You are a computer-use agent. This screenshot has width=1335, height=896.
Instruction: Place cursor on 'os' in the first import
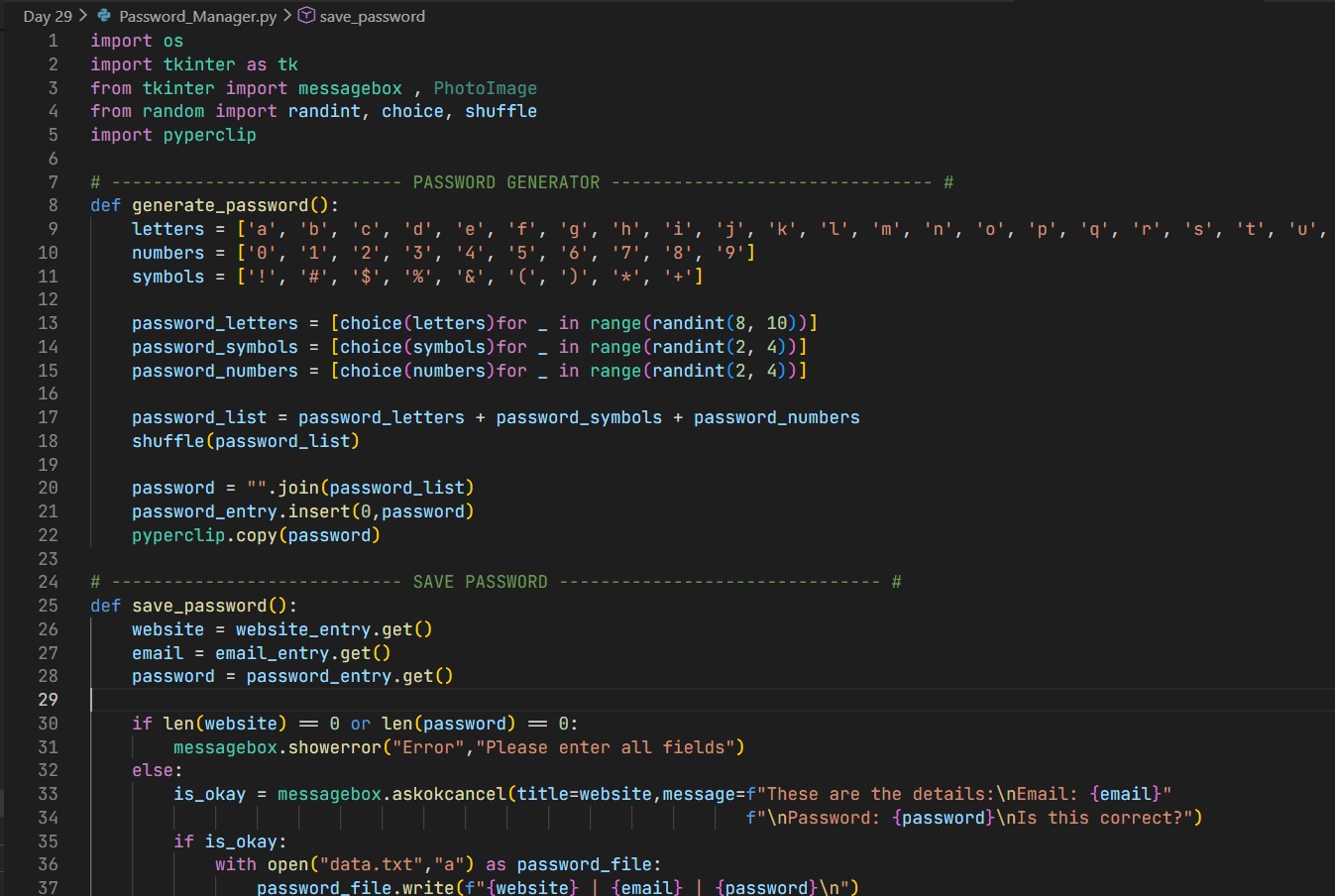[x=173, y=41]
